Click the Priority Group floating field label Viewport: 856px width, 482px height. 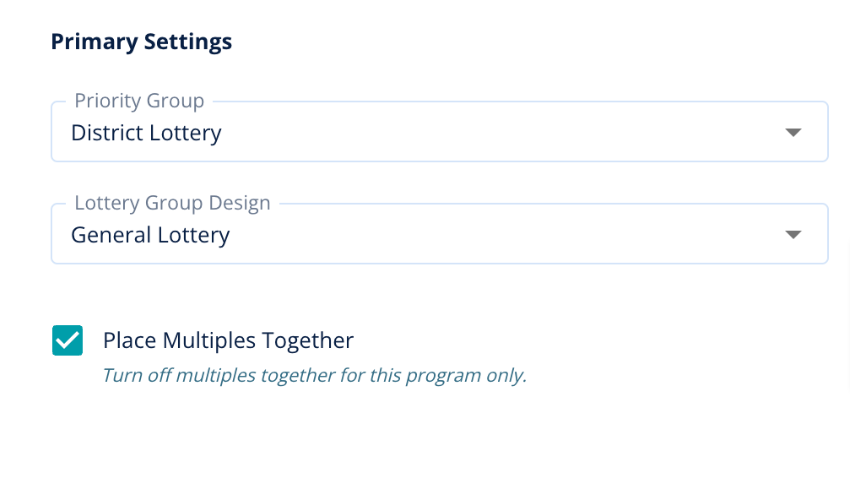tap(139, 101)
